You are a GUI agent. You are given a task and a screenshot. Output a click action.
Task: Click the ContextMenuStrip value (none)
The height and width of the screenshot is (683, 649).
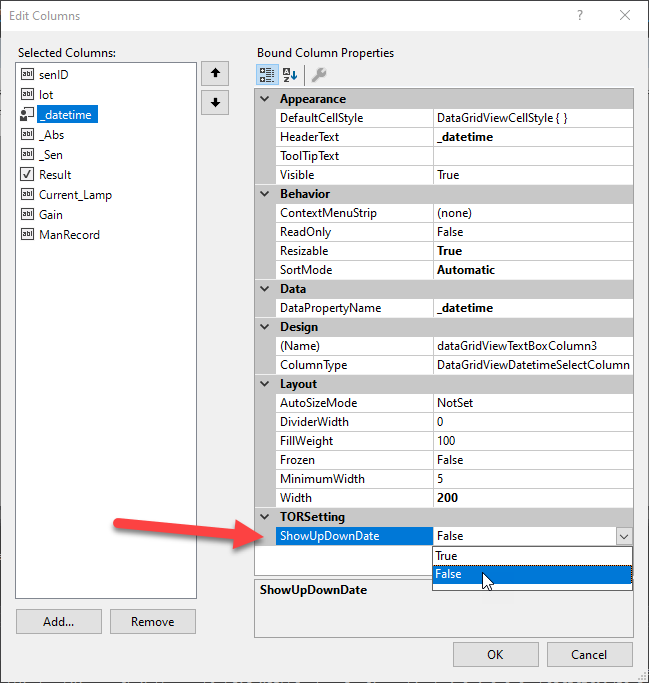pyautogui.click(x=533, y=213)
